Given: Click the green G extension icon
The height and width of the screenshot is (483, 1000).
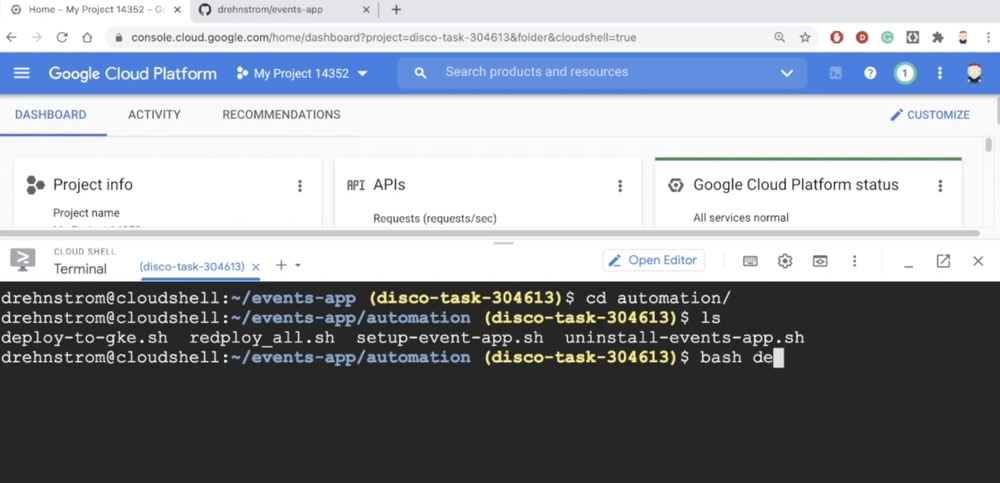Looking at the screenshot, I should pyautogui.click(x=887, y=38).
